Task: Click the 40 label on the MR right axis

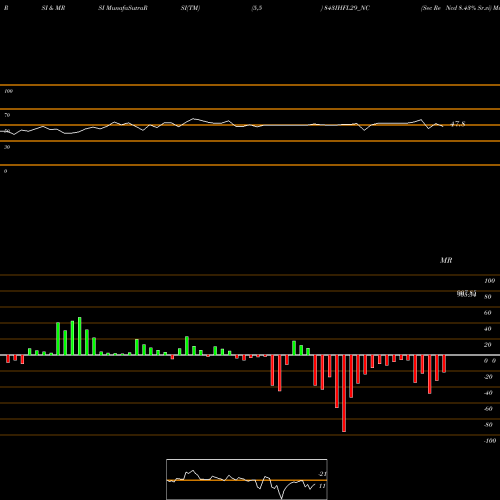Action: [487, 329]
